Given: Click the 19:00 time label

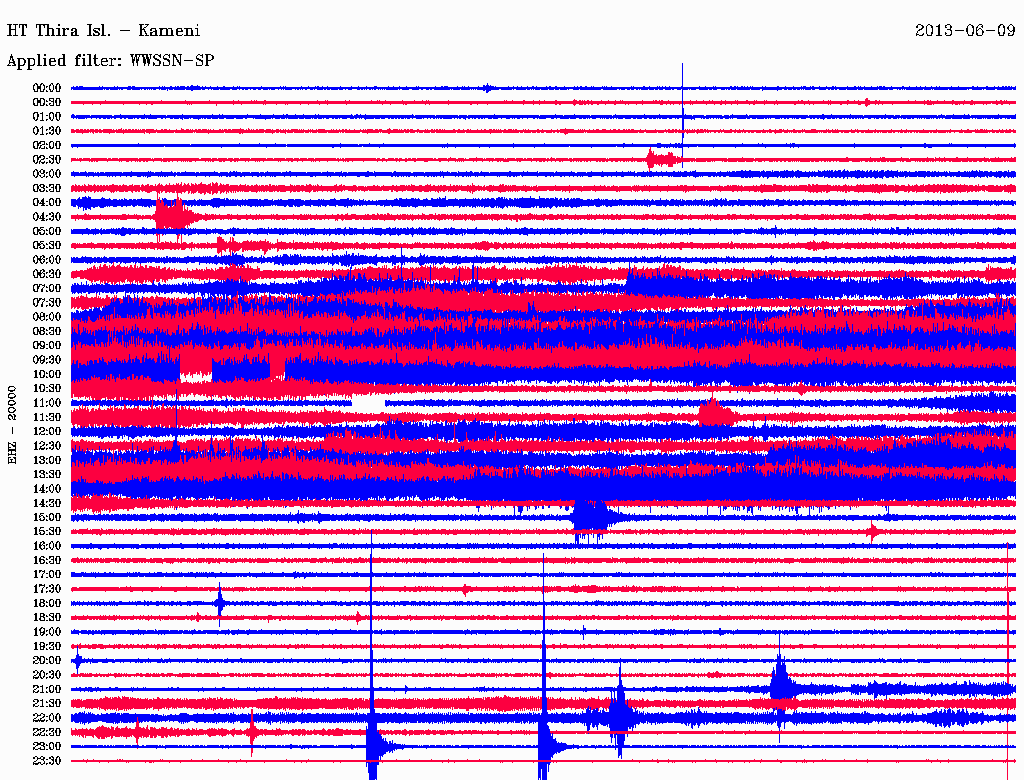Looking at the screenshot, I should 47,632.
